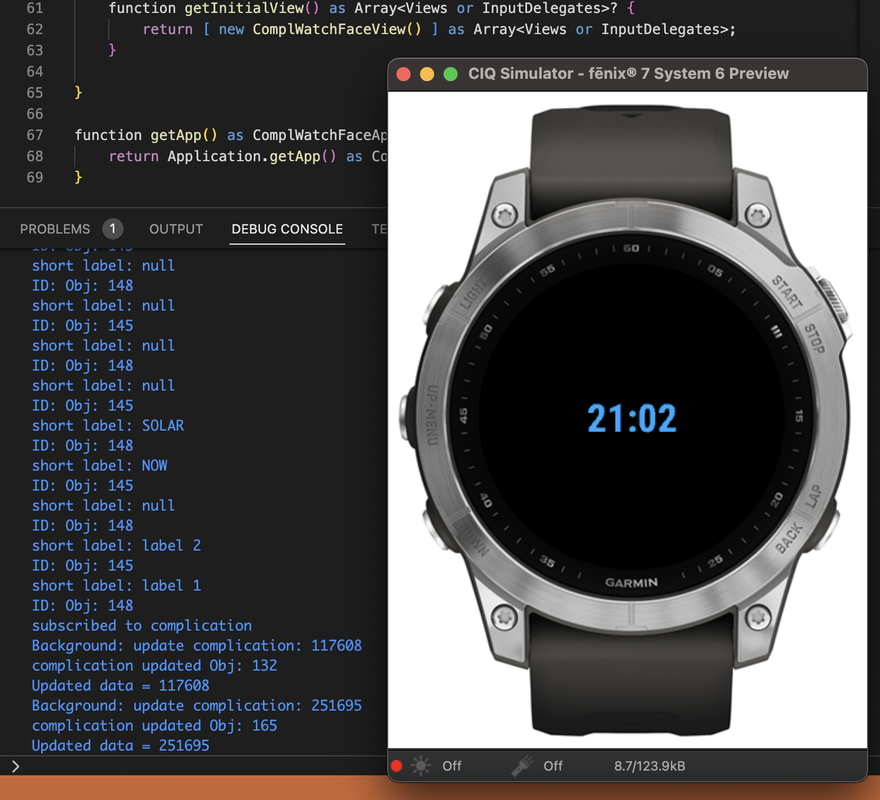Click 'Background: update complication: 117608' console line
Screen dimensions: 880x800
click(x=196, y=646)
